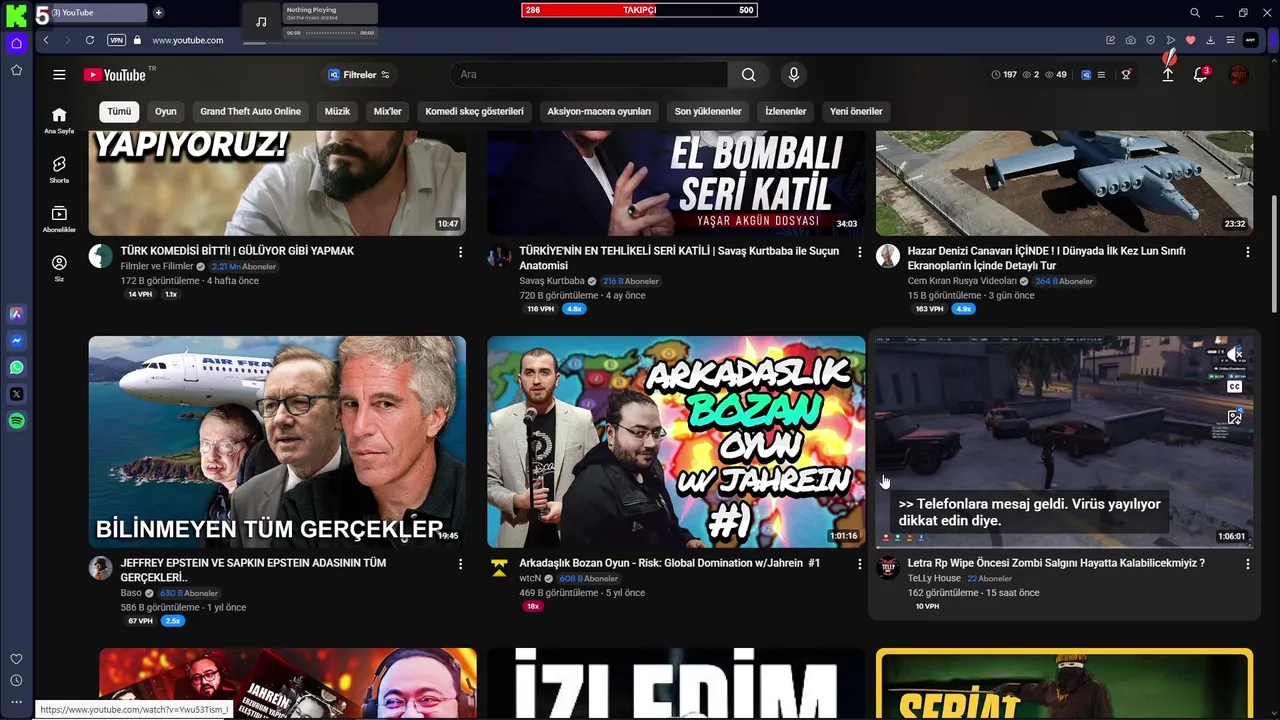Click the trophy icon in header

coord(1126,75)
